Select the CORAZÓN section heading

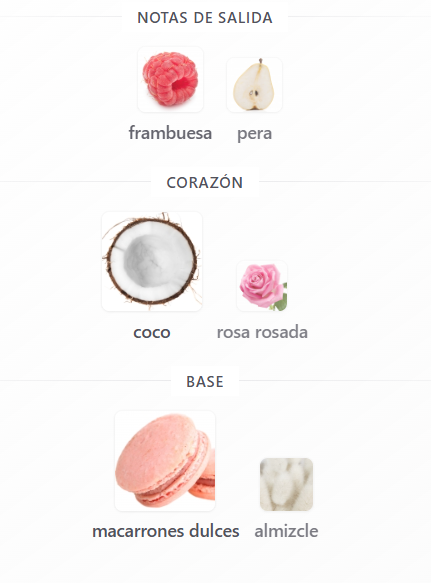pyautogui.click(x=205, y=182)
